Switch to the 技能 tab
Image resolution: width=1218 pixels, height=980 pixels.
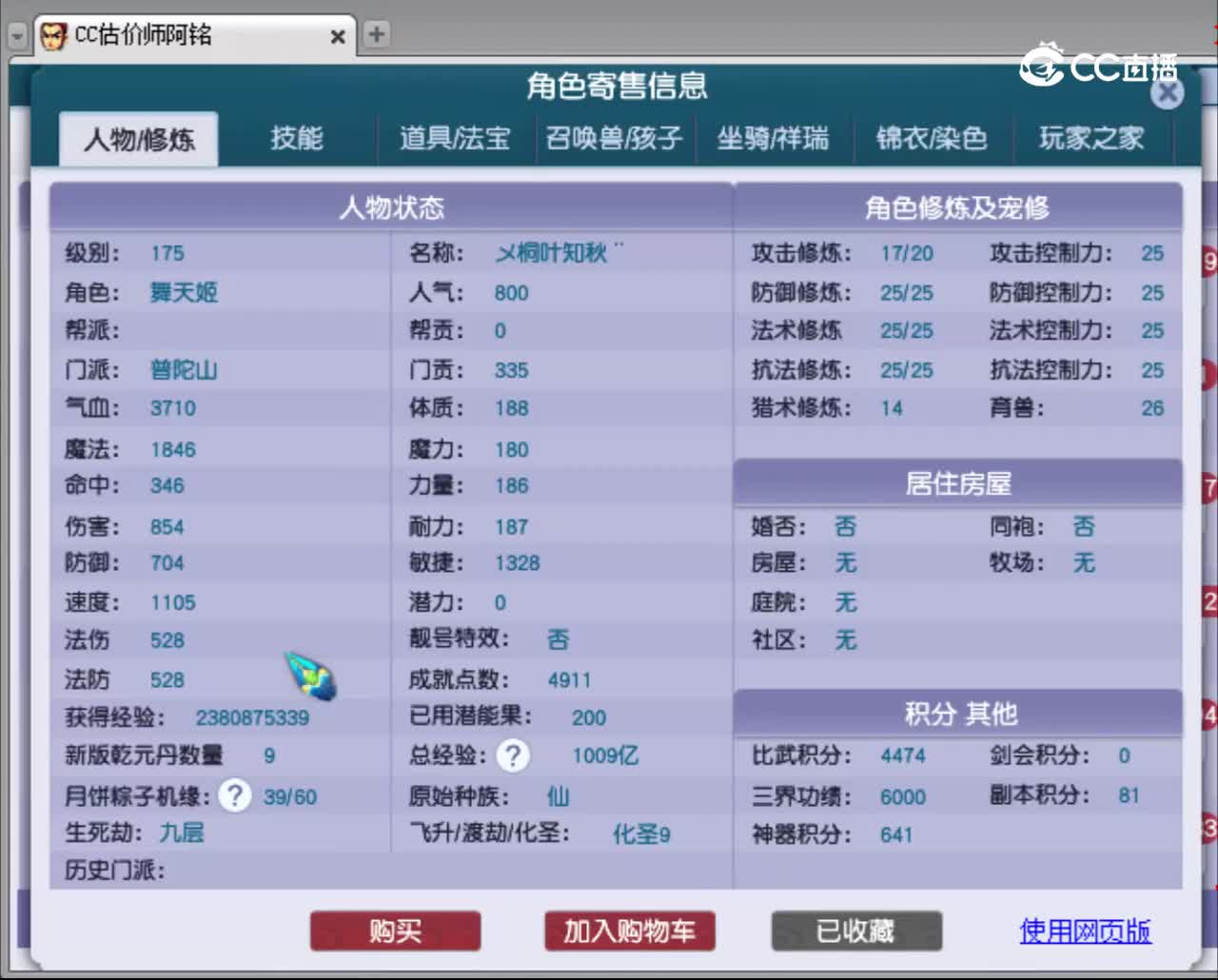[x=296, y=139]
